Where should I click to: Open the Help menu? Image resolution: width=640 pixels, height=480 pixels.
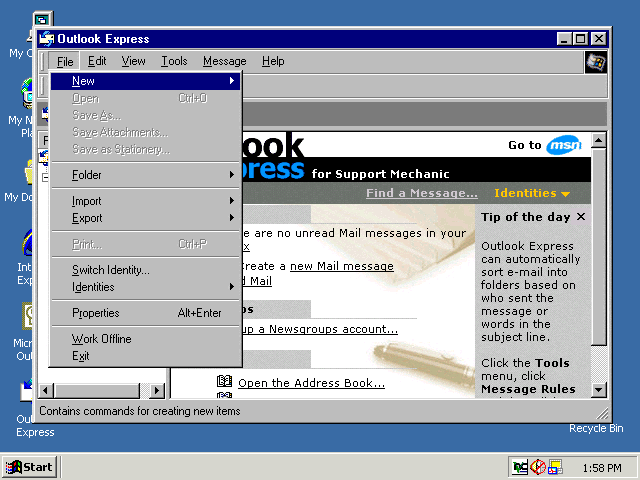(x=273, y=61)
